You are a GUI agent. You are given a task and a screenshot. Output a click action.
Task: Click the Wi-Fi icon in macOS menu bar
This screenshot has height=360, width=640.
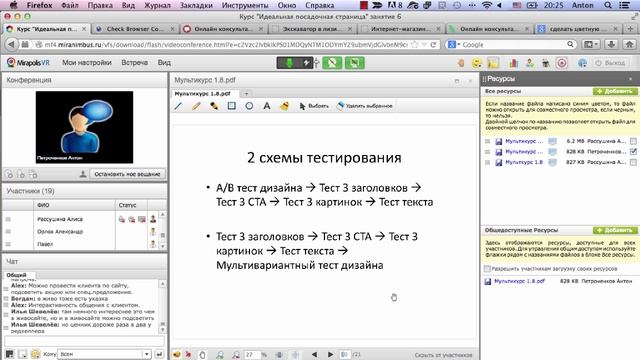pos(486,5)
